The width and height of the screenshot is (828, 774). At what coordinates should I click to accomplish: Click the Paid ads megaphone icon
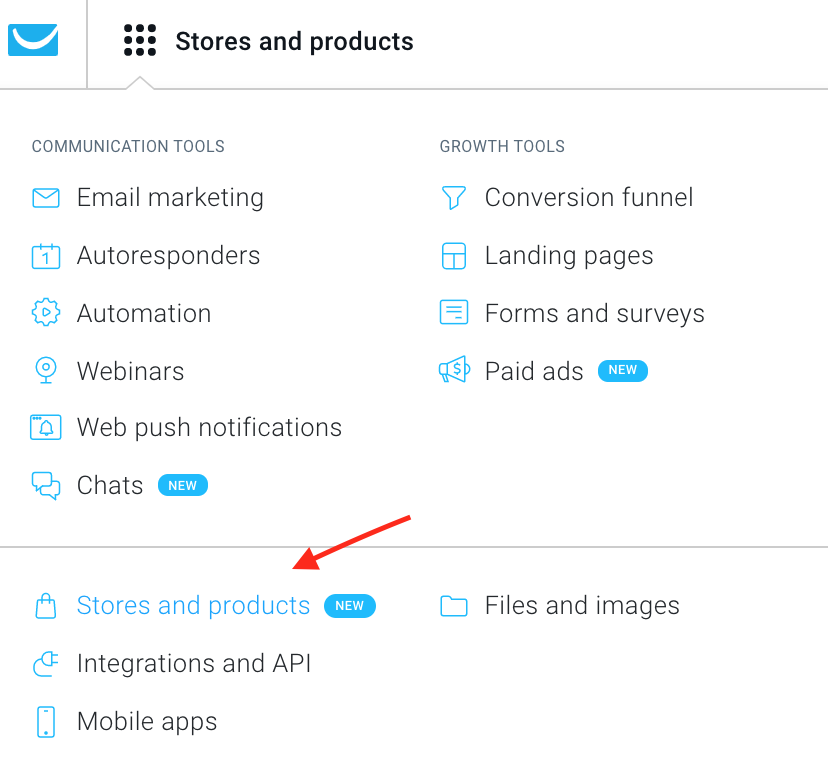pos(454,369)
